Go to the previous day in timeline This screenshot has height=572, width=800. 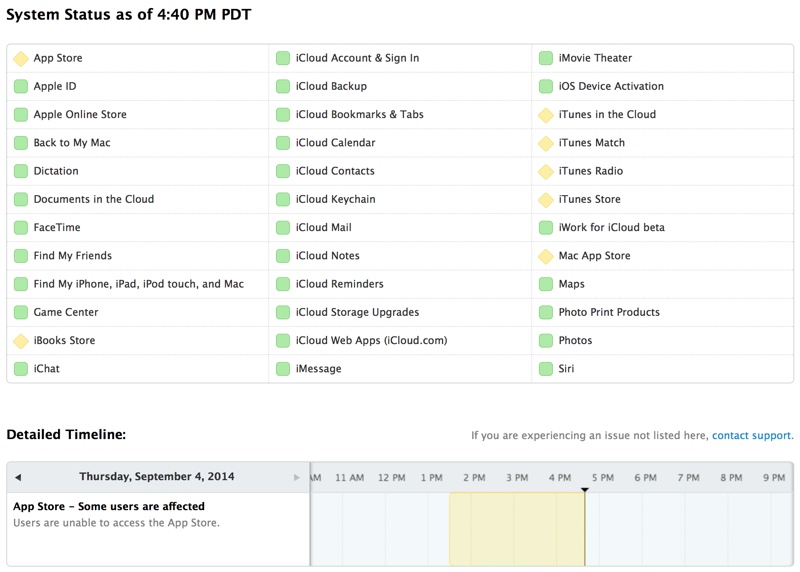click(x=18, y=478)
